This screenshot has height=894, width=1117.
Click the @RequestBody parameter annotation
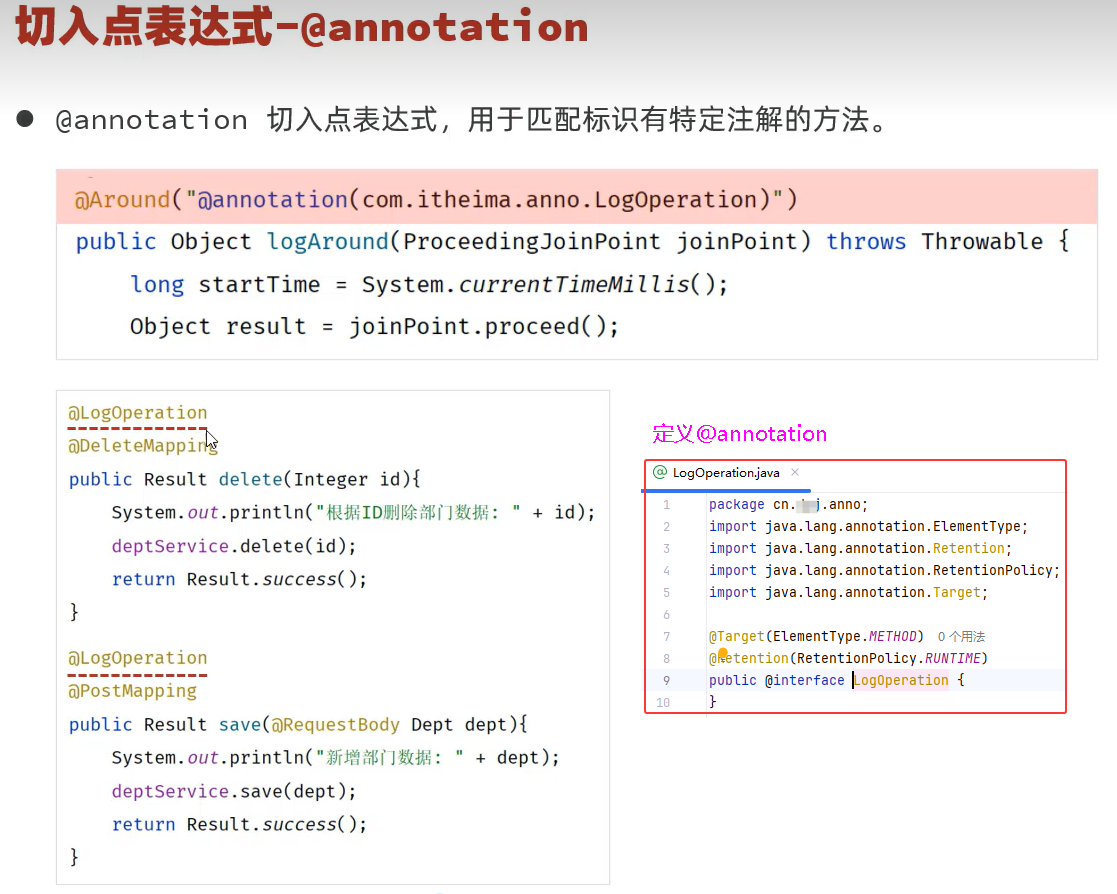(335, 724)
